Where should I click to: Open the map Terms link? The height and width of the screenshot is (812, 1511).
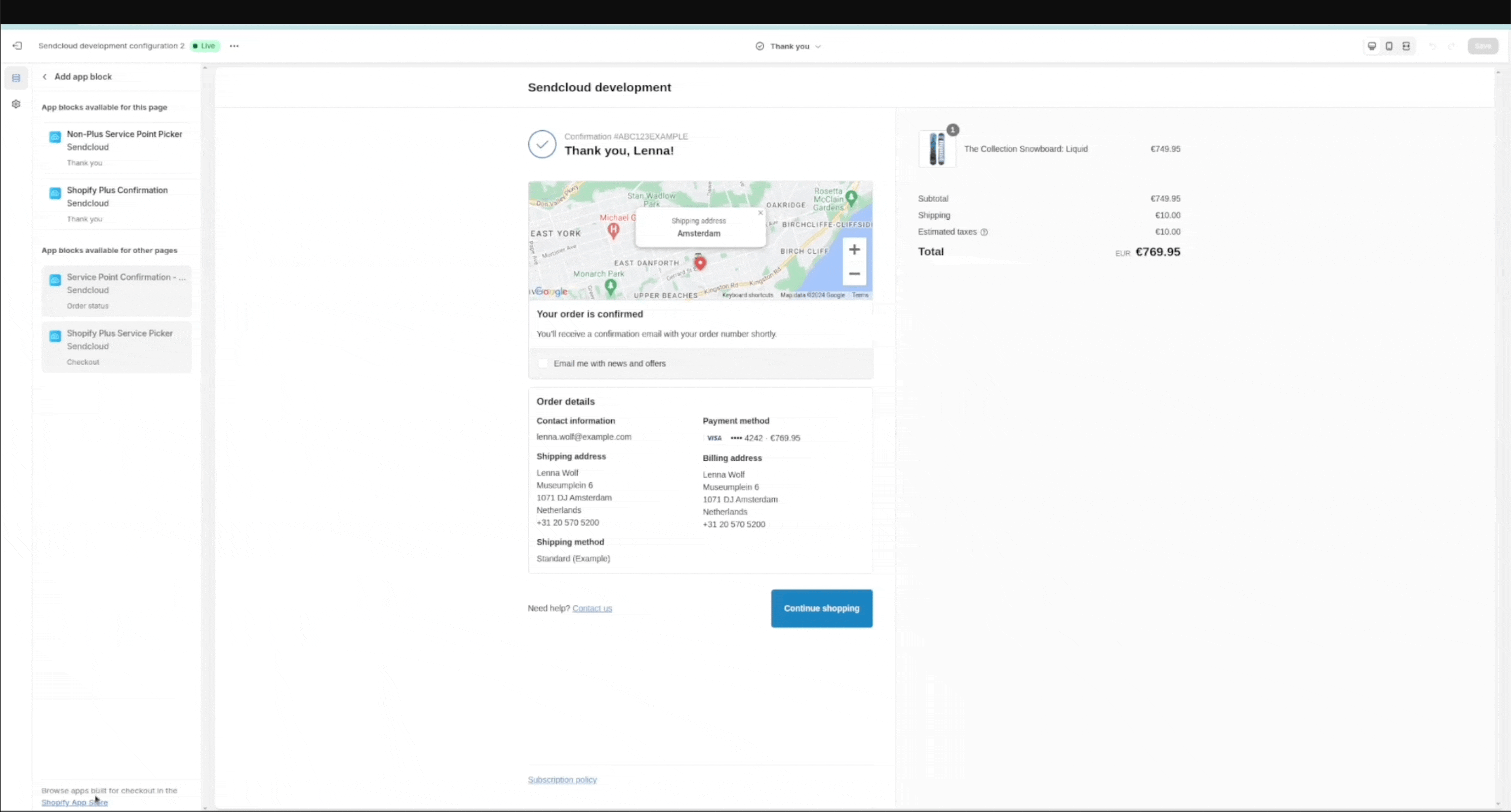tap(860, 296)
